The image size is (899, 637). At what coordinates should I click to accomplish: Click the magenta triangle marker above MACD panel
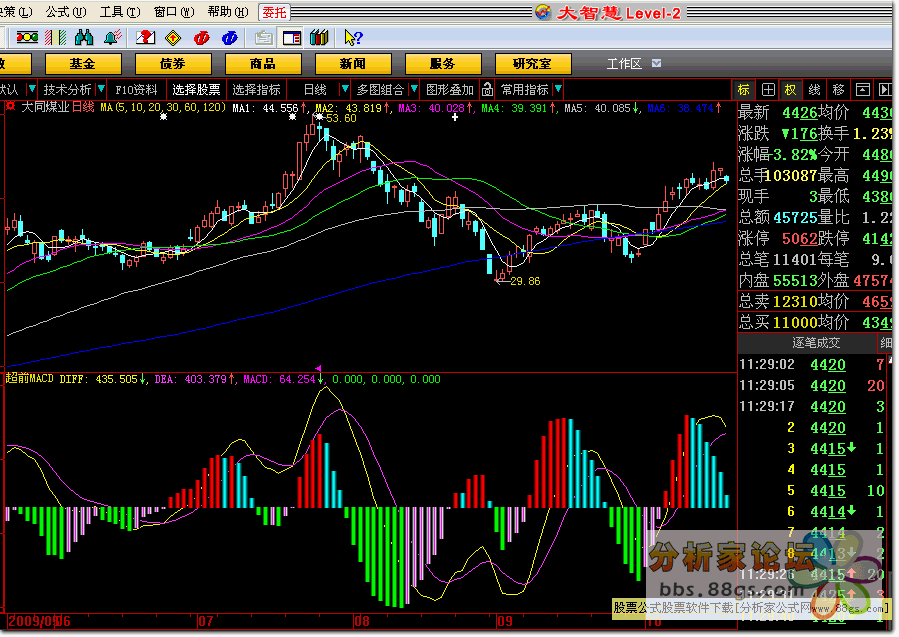pyautogui.click(x=318, y=368)
